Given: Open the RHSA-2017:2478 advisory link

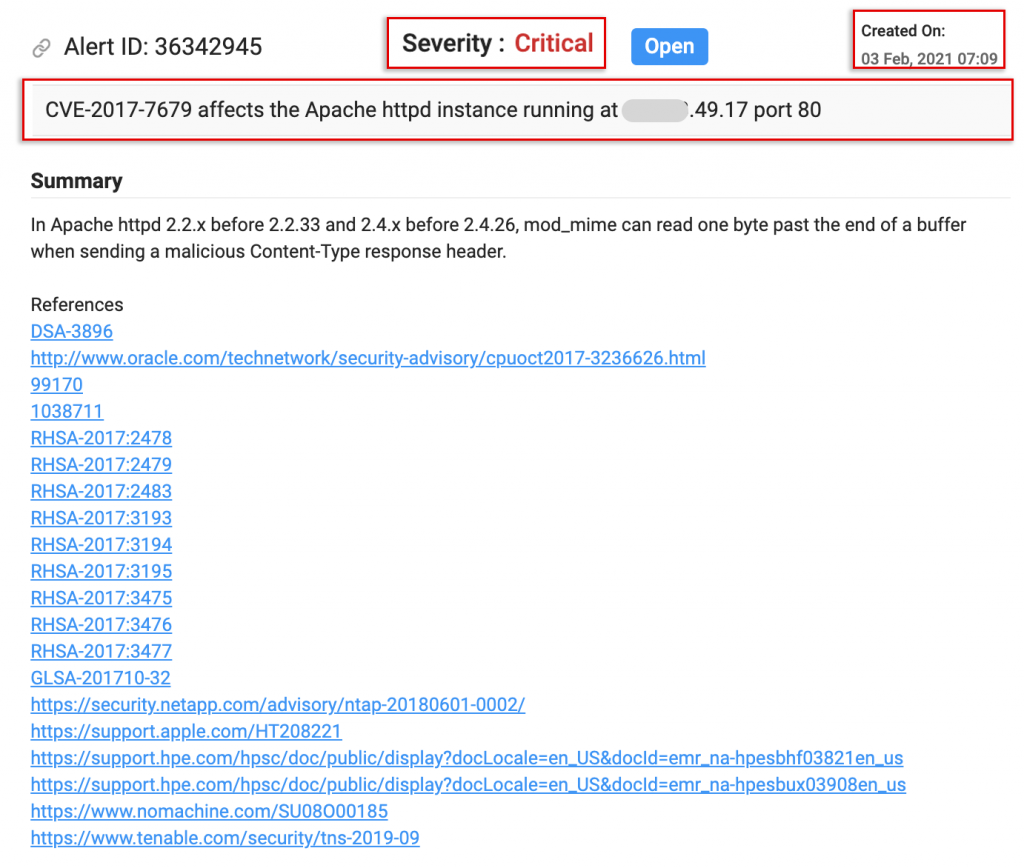Looking at the screenshot, I should pos(101,438).
